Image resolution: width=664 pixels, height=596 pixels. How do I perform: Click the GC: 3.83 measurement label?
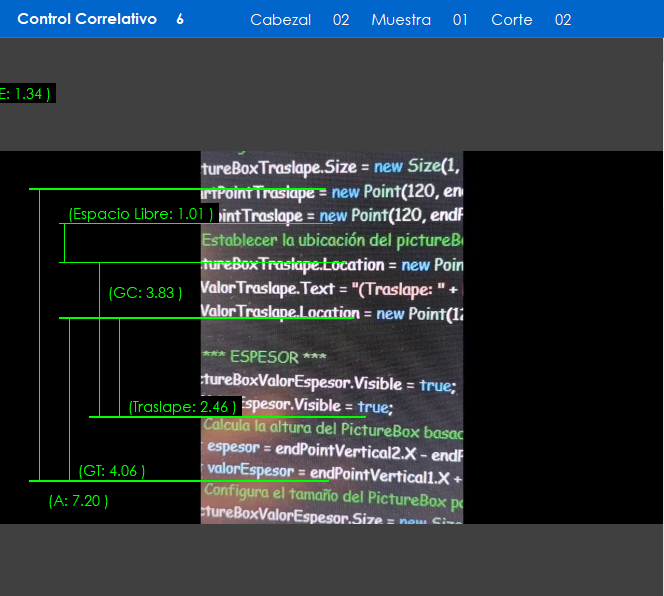(146, 293)
